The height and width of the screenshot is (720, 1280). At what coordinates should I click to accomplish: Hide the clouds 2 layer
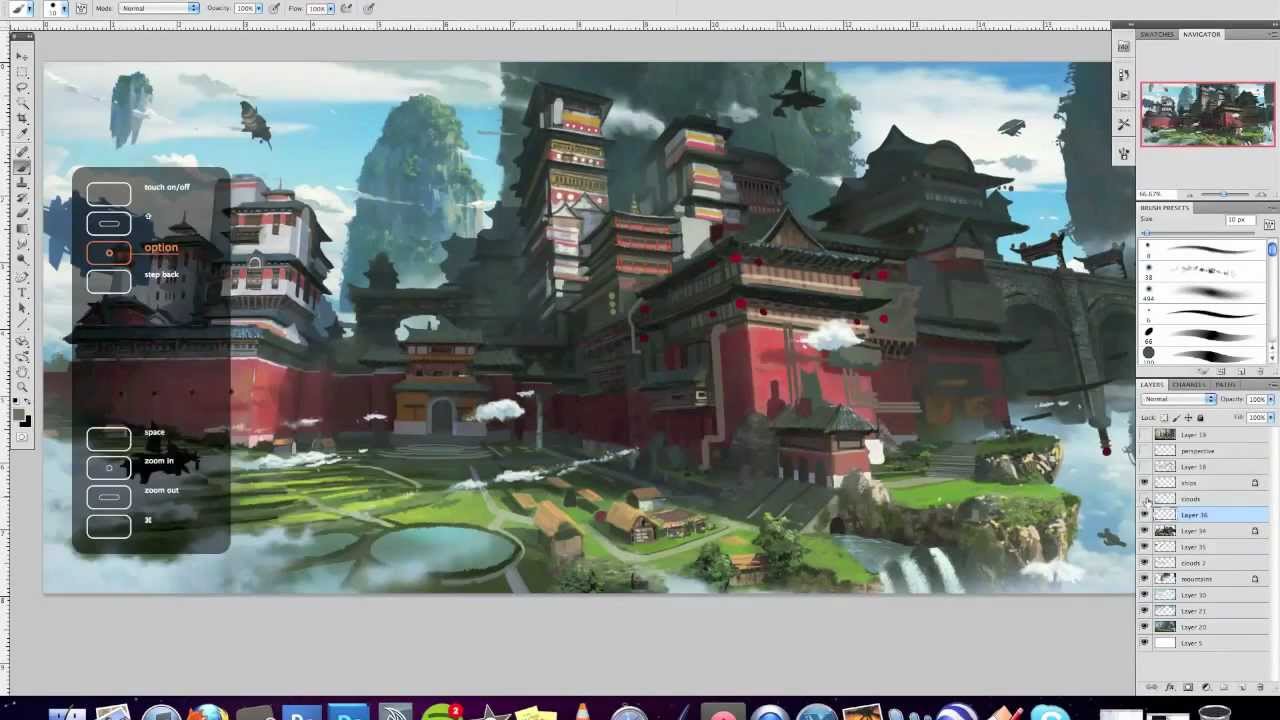point(1145,563)
